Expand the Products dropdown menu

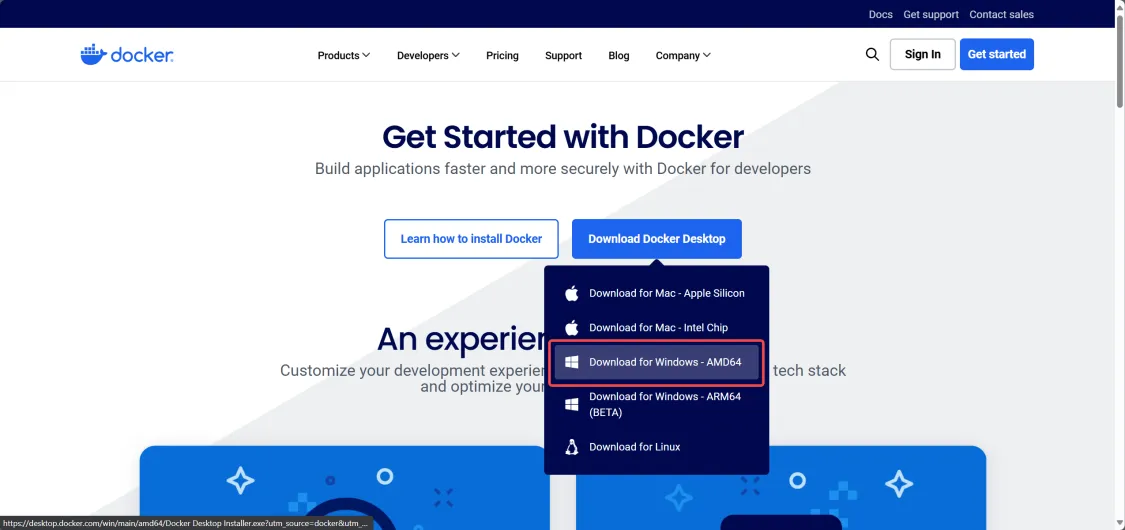(x=344, y=55)
